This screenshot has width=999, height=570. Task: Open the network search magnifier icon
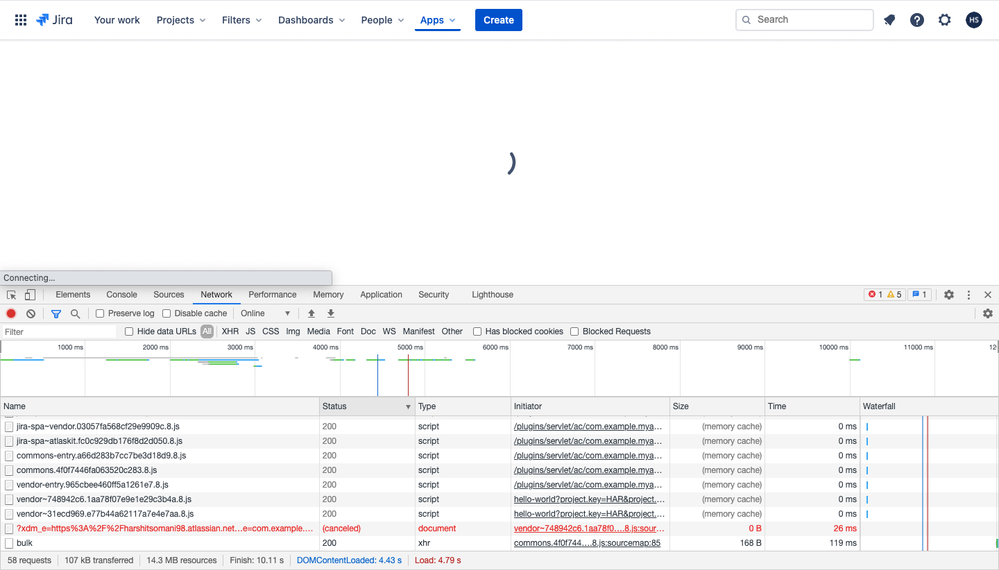coord(75,314)
